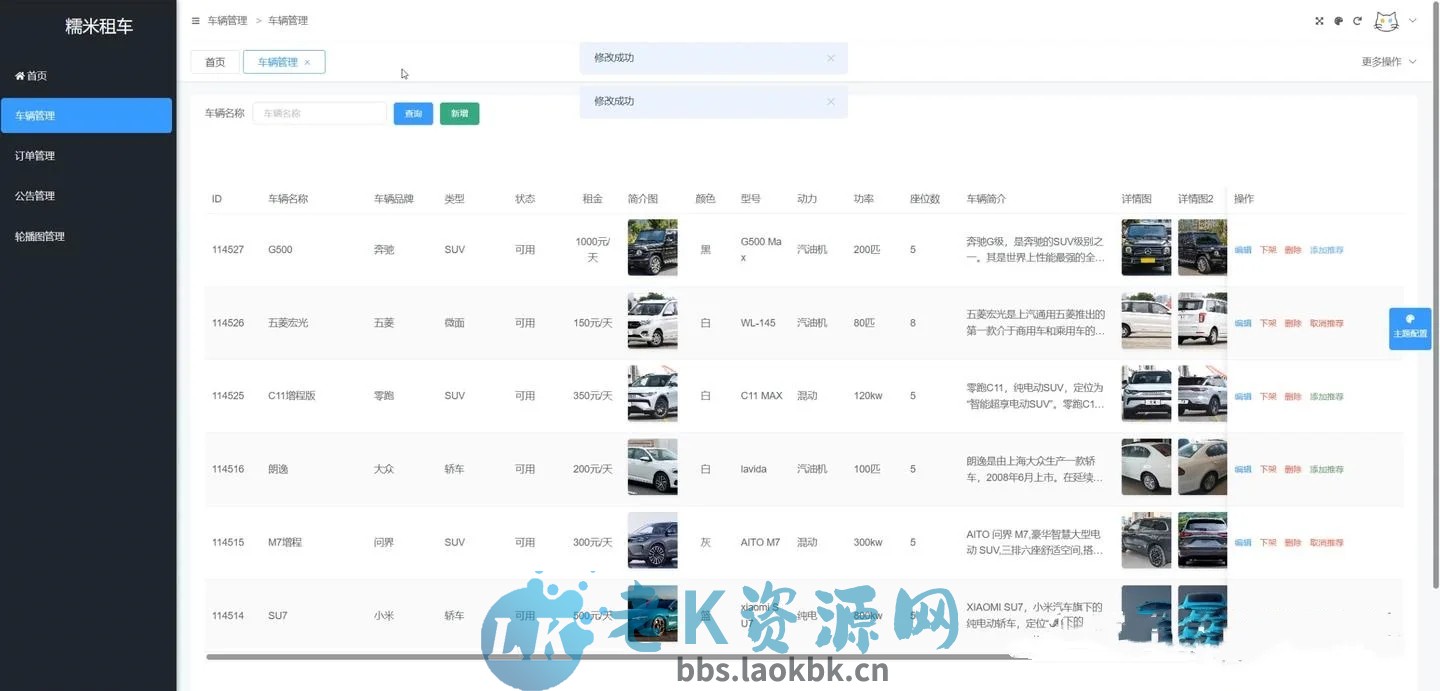
Task: Toggle fullscreen with the expand arrows icon
Action: 1319,20
